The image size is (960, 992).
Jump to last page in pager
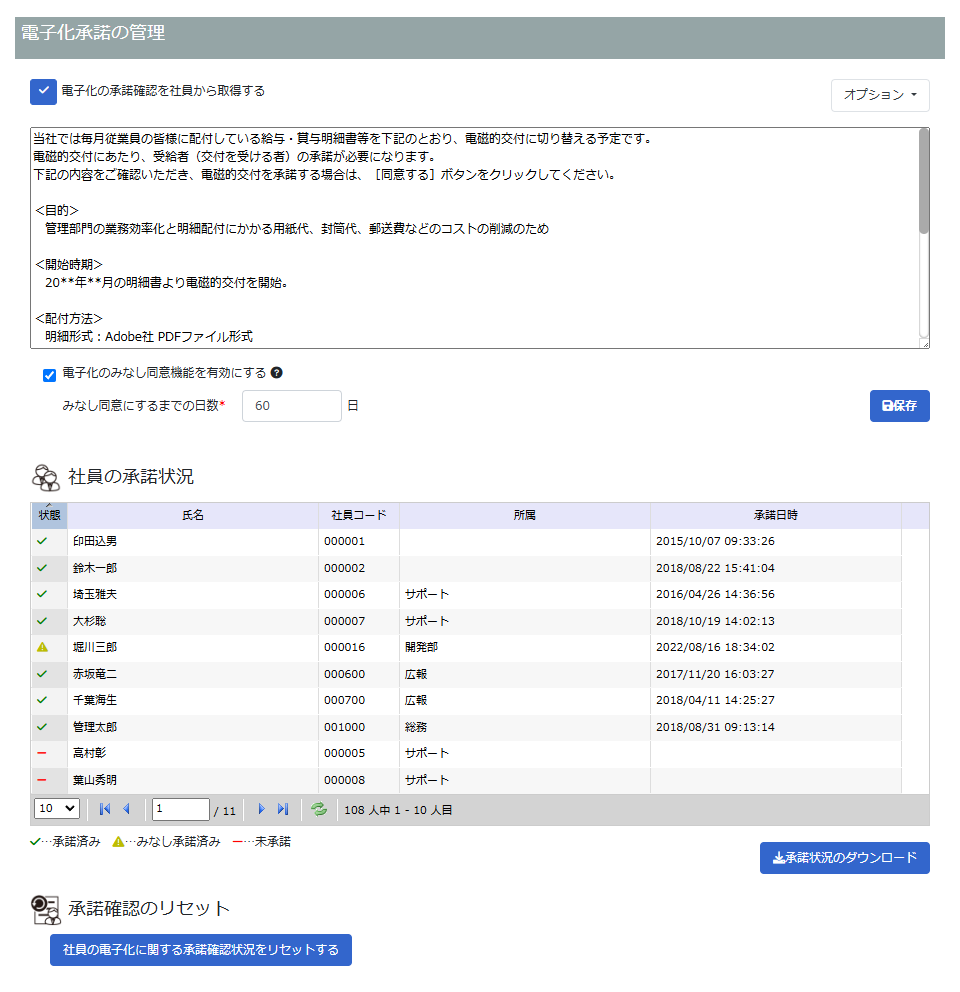click(x=282, y=809)
